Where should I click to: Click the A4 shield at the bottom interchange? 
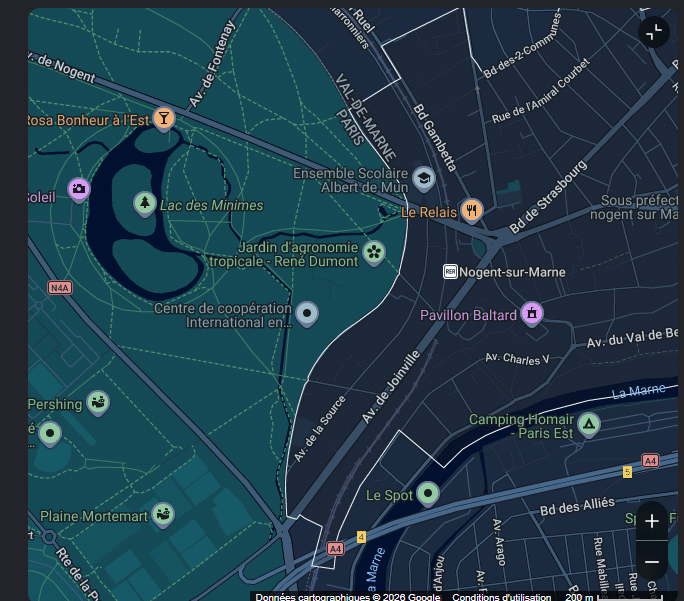[335, 549]
